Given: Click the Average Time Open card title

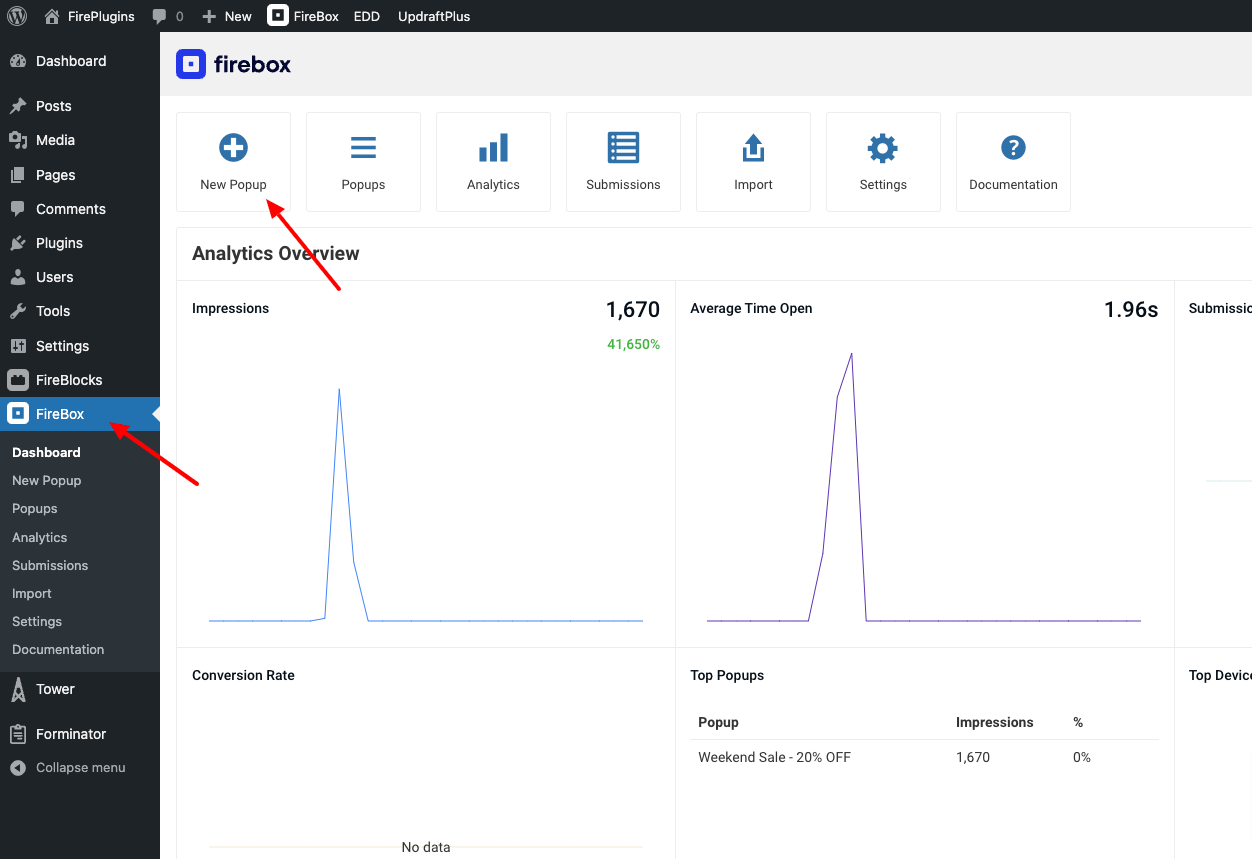Looking at the screenshot, I should [751, 308].
